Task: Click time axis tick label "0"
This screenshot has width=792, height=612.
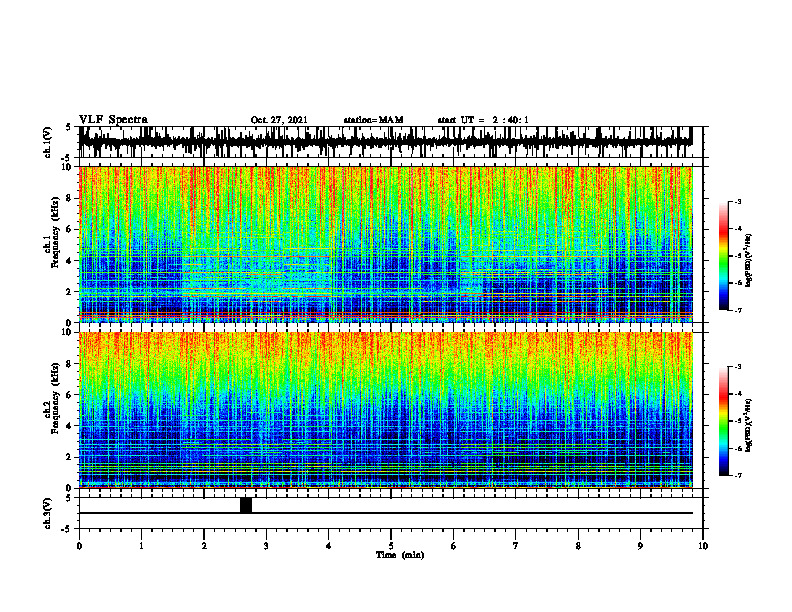Action: pos(79,546)
